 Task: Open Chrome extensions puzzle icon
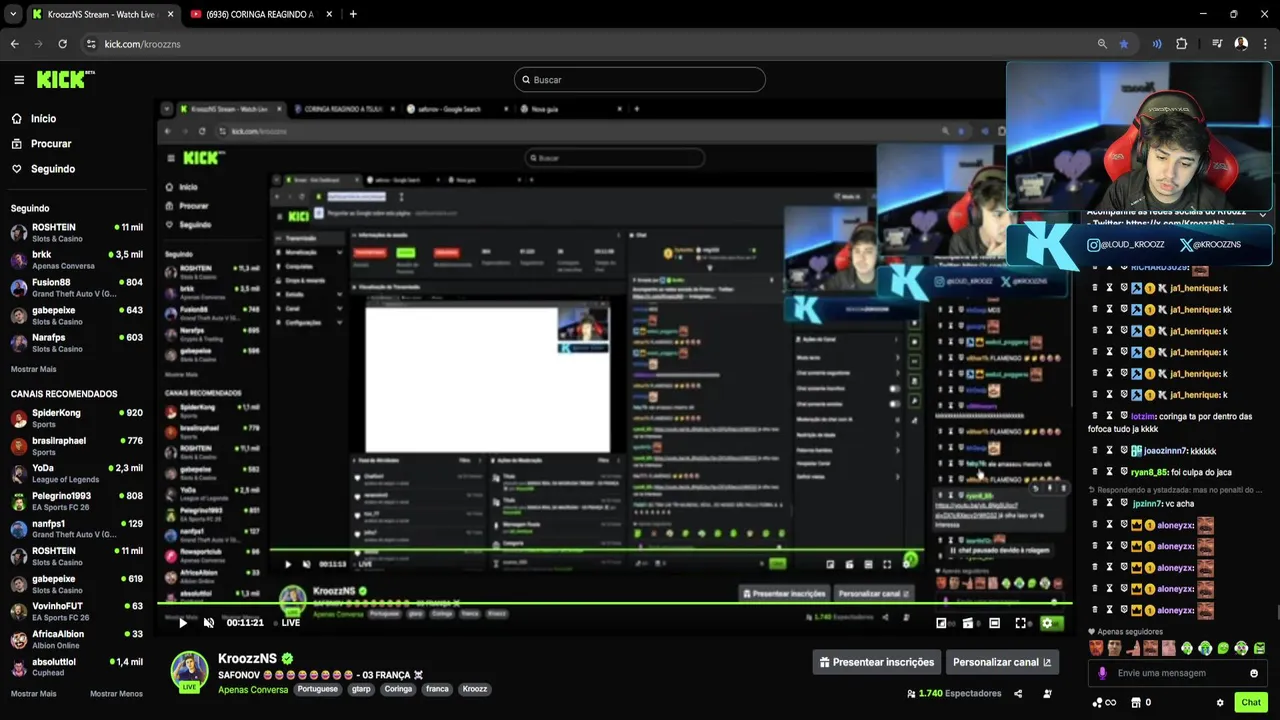coord(1181,44)
